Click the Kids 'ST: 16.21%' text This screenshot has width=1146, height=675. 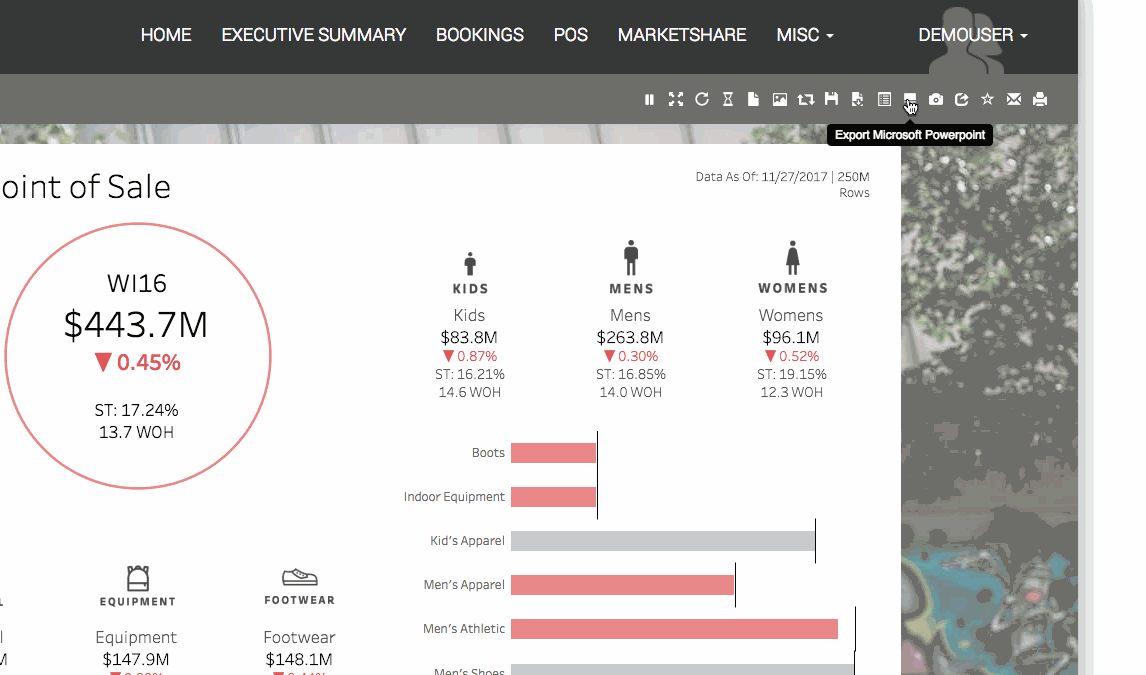(470, 374)
